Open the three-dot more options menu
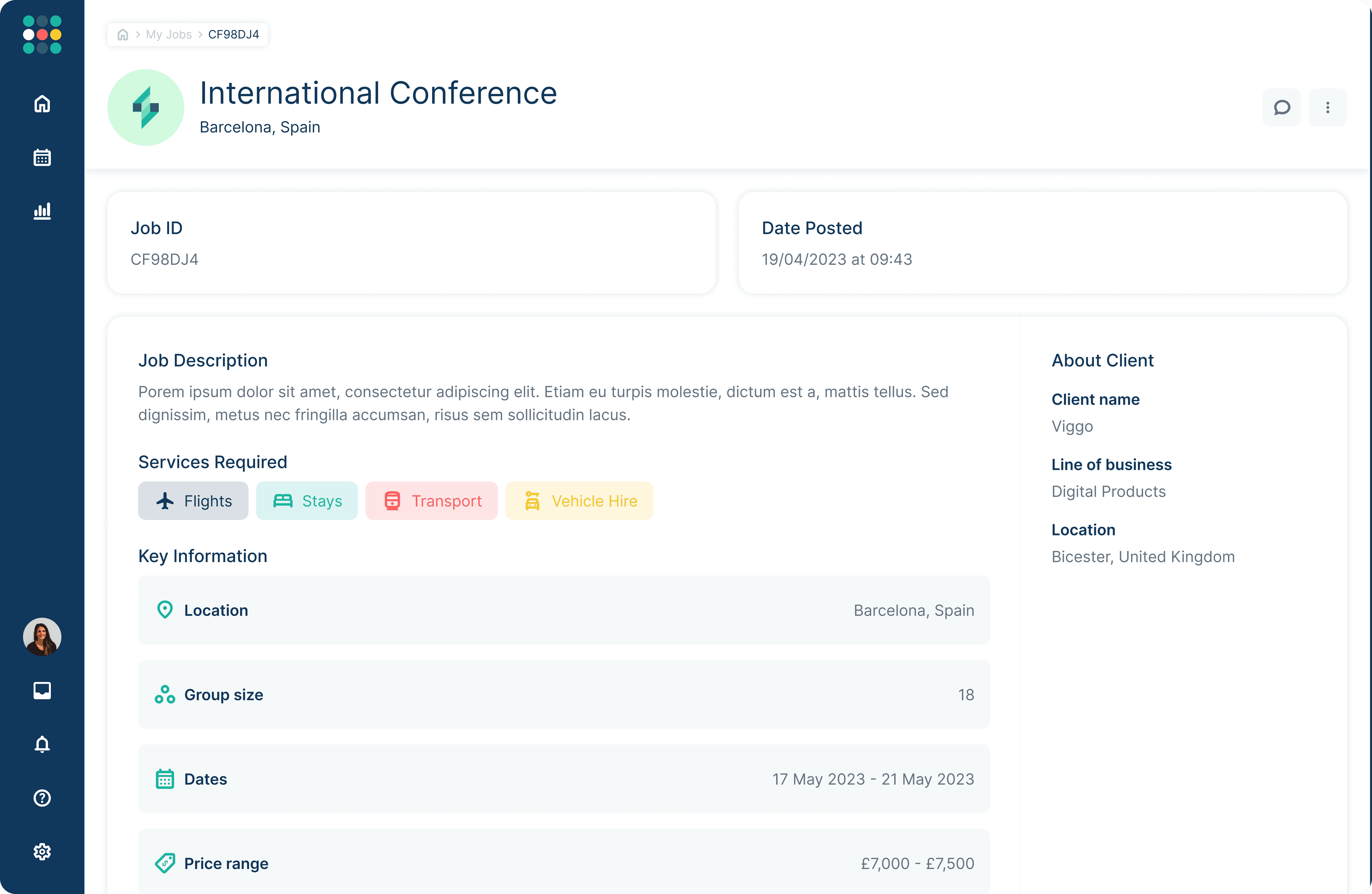Image resolution: width=1372 pixels, height=894 pixels. coord(1327,107)
